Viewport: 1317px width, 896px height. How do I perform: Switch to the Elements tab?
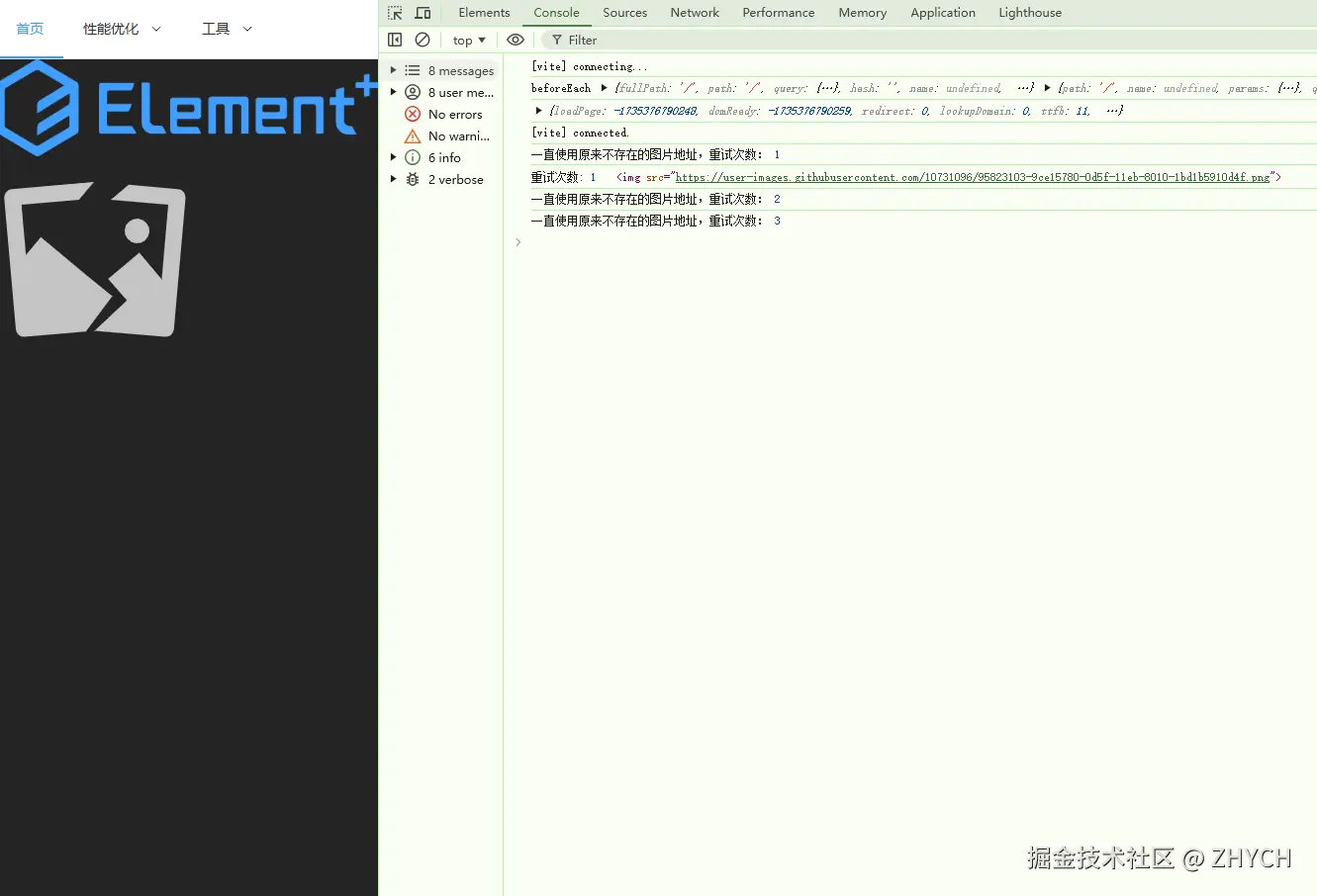pyautogui.click(x=484, y=13)
